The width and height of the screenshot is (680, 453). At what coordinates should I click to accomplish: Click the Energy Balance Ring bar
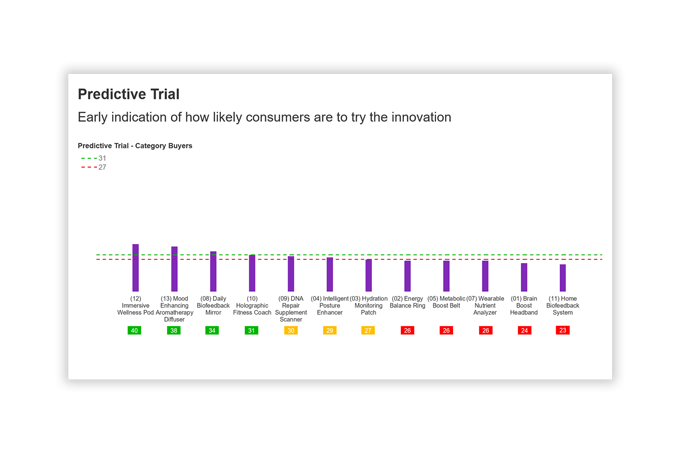coord(407,276)
